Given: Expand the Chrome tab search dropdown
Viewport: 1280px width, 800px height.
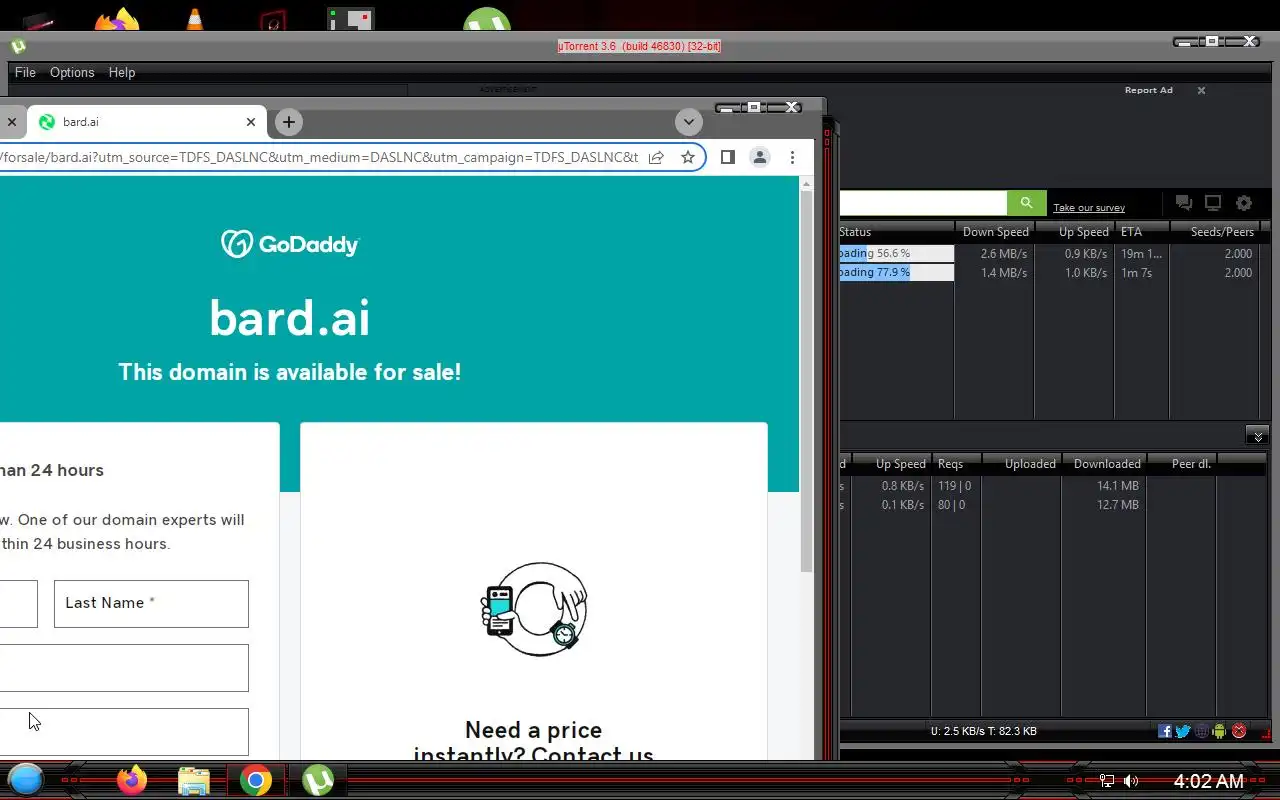Looking at the screenshot, I should pyautogui.click(x=688, y=122).
